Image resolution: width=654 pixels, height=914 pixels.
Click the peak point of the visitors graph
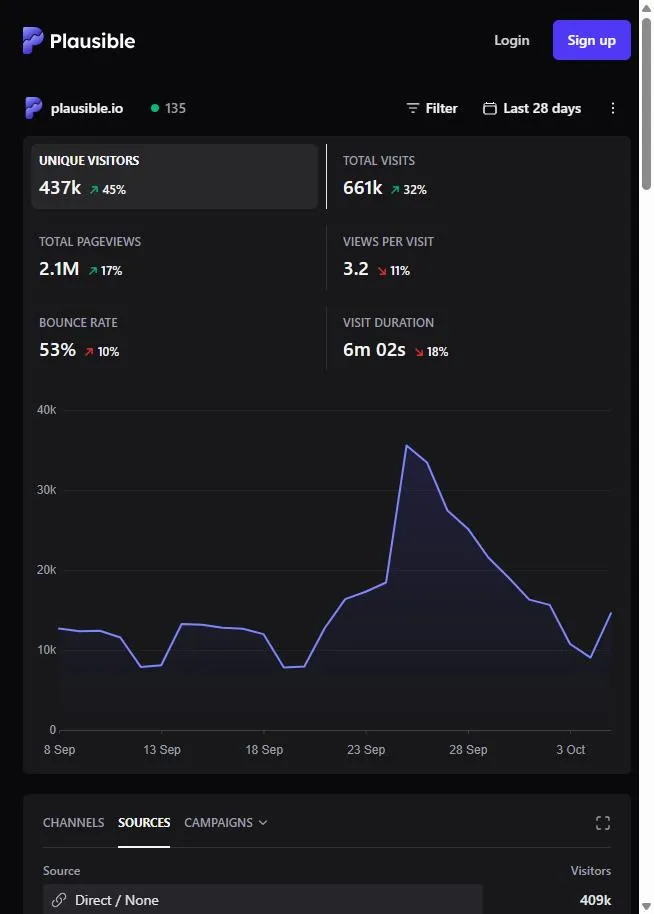406,445
